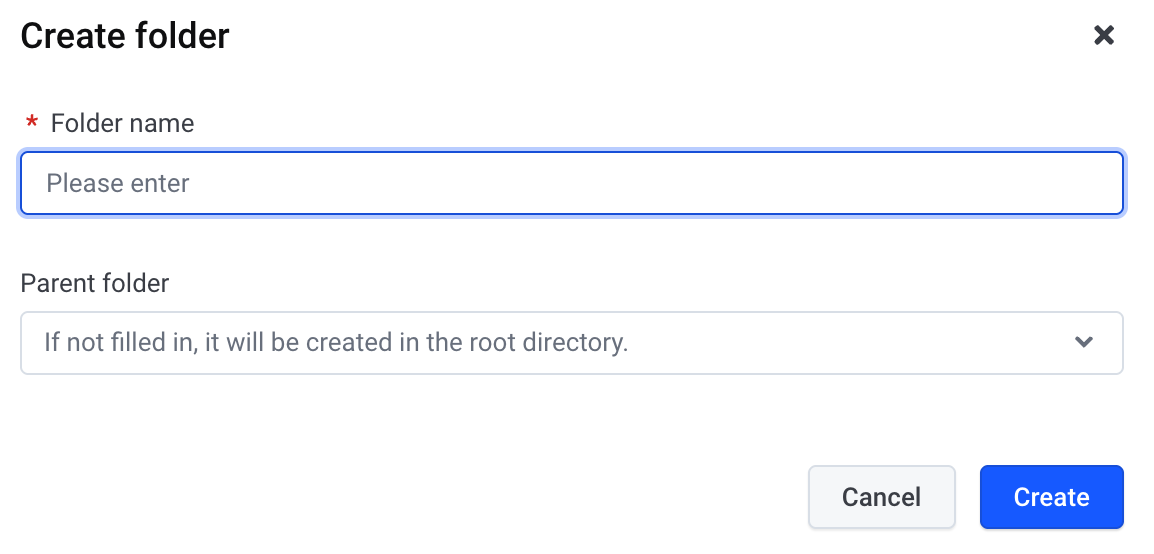Click the down-chevron icon in Parent folder
The height and width of the screenshot is (554, 1154).
(1083, 342)
